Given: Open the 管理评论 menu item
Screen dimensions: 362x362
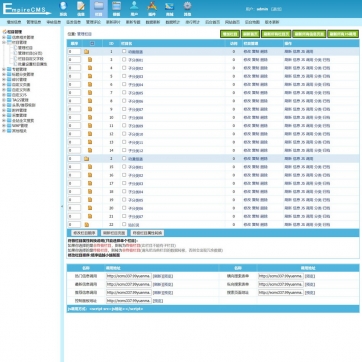Looking at the screenshot, I should [93, 22].
